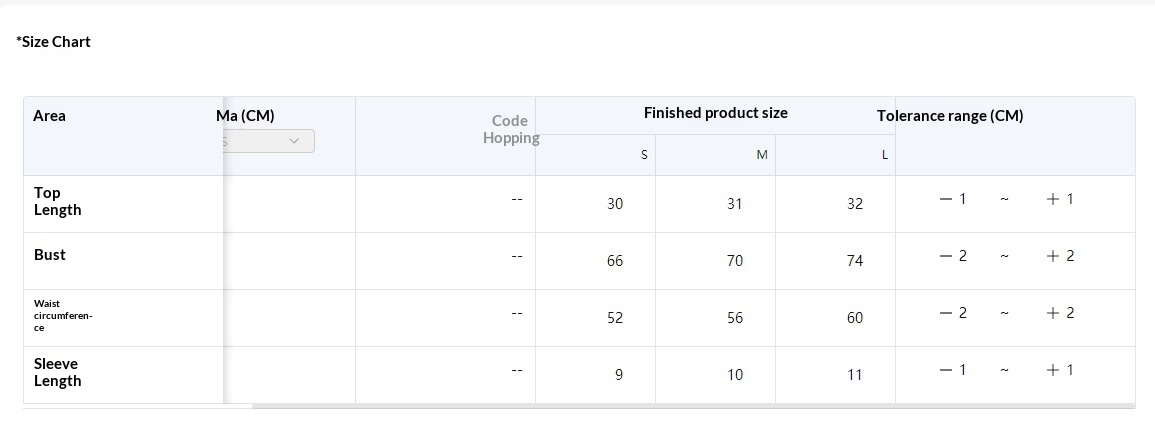
Task: Open the size dropdown under Ma (CM)
Action: click(268, 142)
